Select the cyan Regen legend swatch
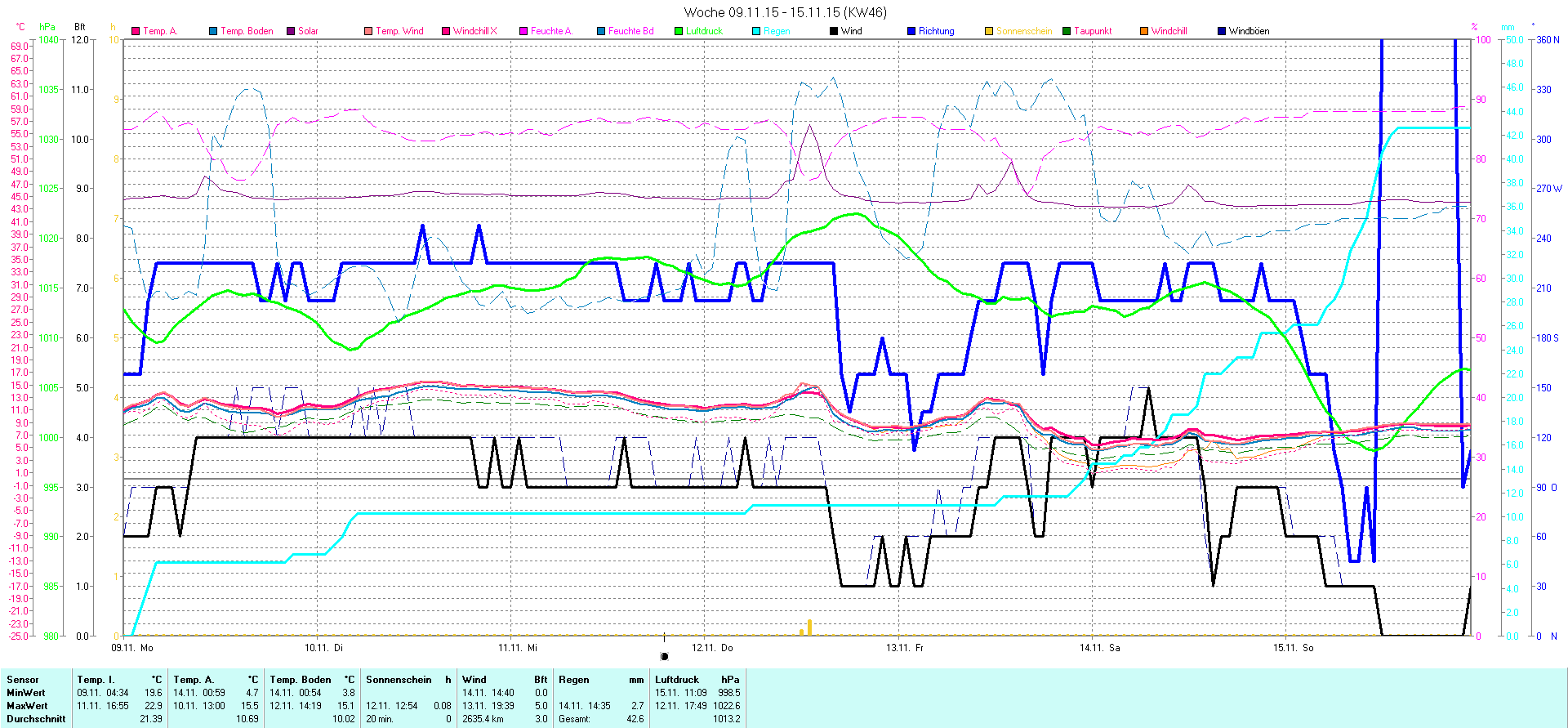 (x=756, y=31)
